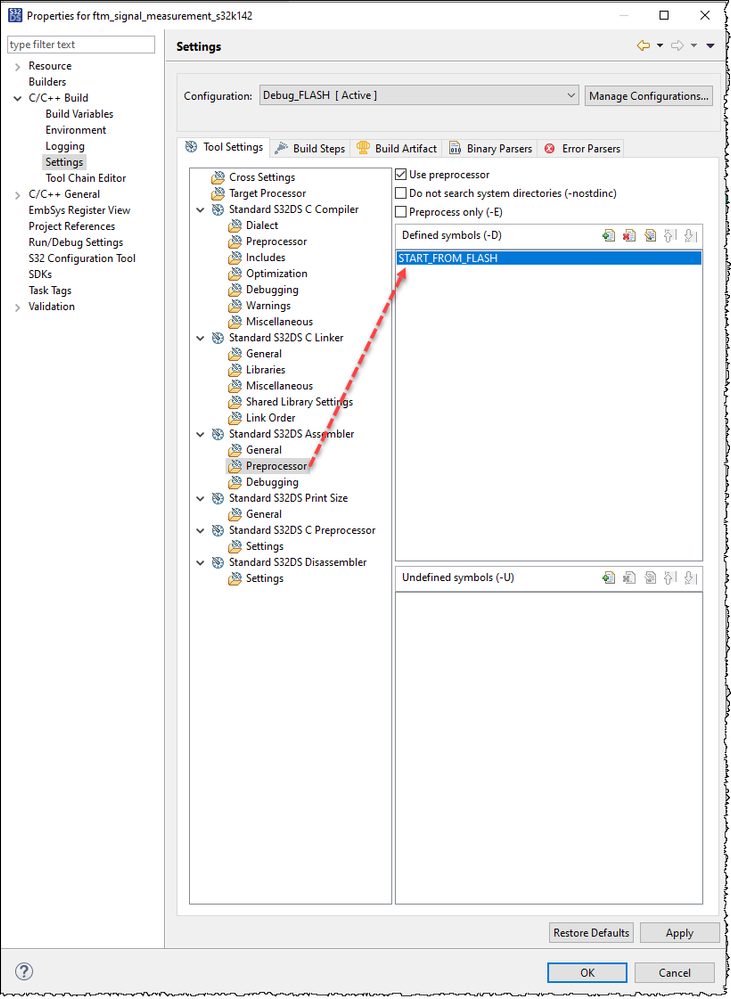Screen dimensions: 731x999
Task: Click Move Down icon in Defined symbols toolbar
Action: tap(690, 236)
